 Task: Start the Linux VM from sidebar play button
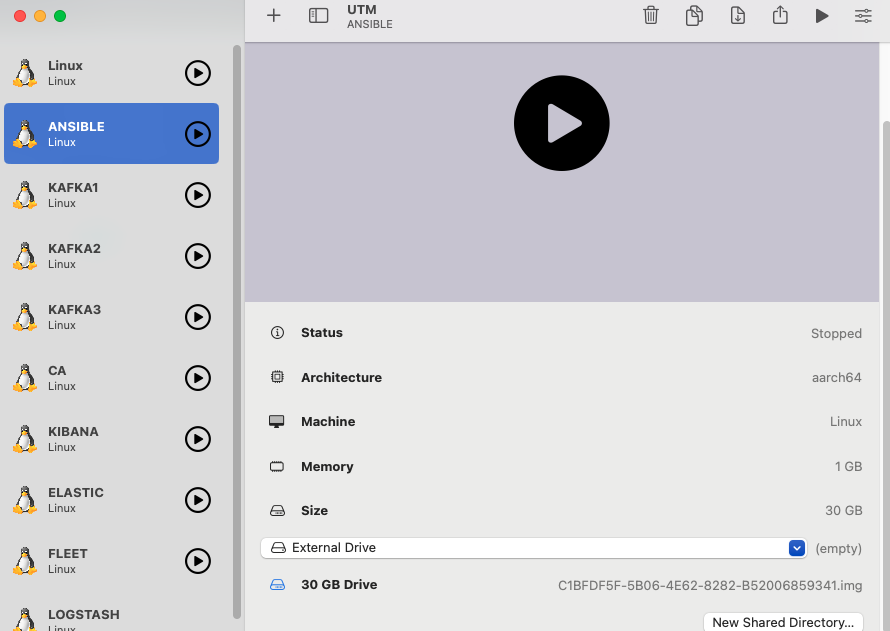point(198,73)
